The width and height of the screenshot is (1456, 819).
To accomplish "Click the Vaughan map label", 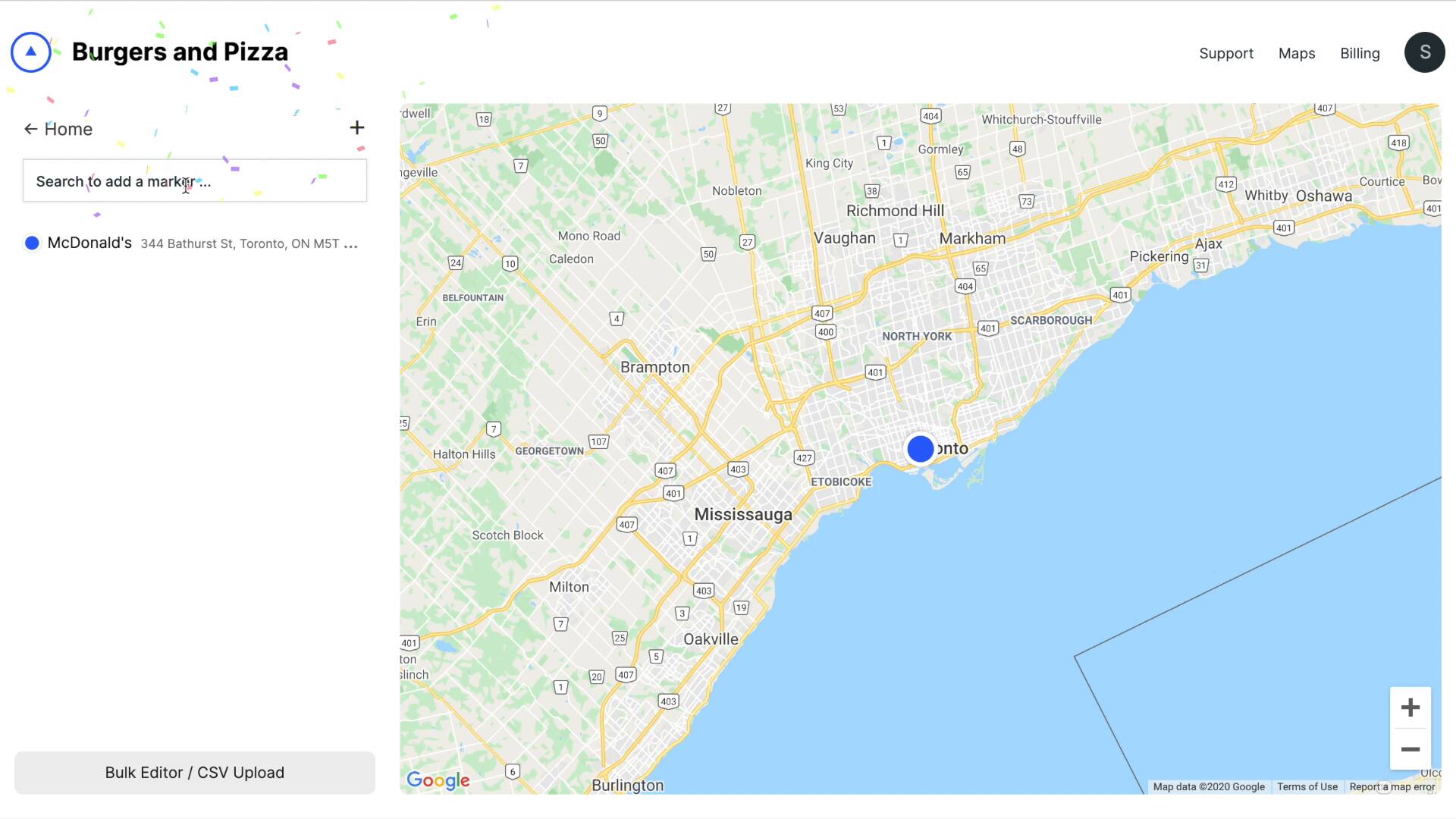I will [x=844, y=238].
